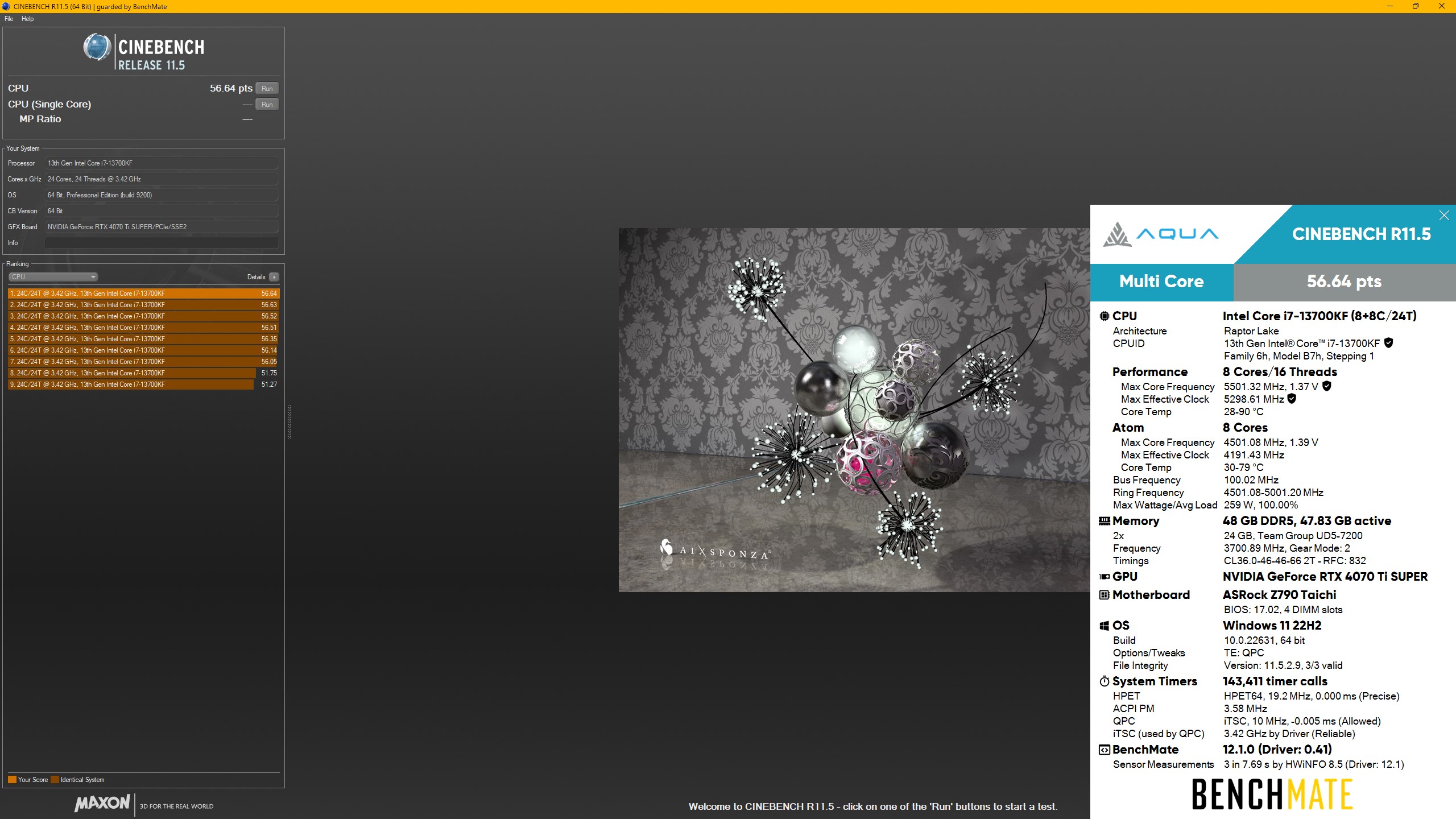The image size is (1456, 819).
Task: Click the BENCHMATE logo at panel bottom
Action: coord(1272,795)
